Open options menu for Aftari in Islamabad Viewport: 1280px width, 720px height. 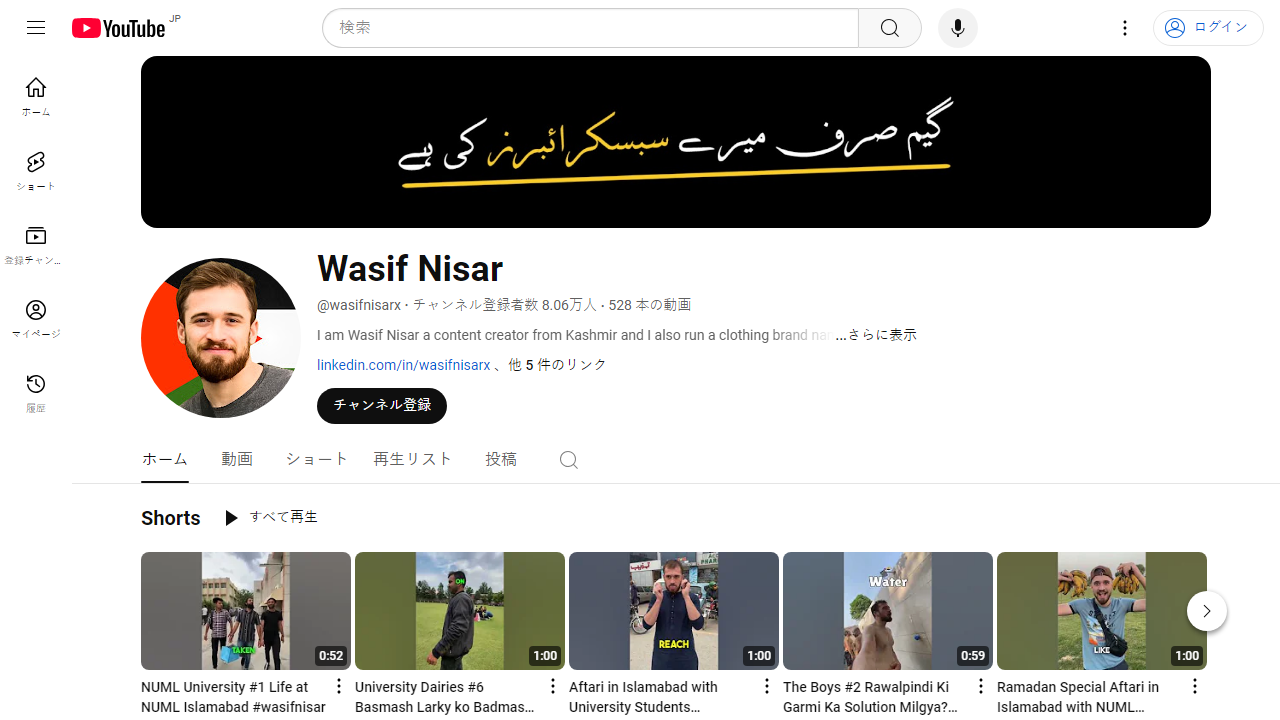(x=767, y=686)
